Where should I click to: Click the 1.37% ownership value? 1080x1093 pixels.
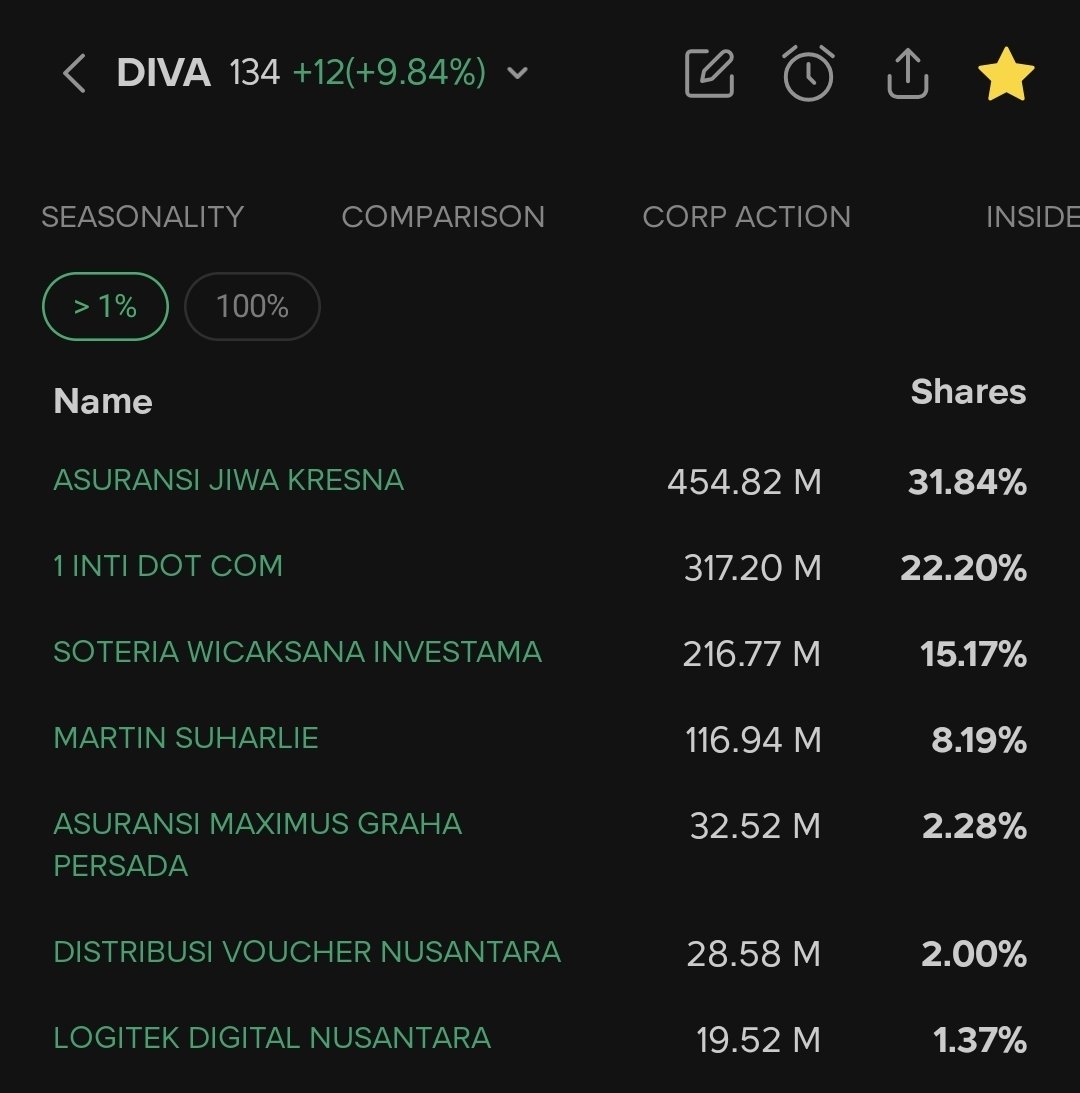point(980,1040)
